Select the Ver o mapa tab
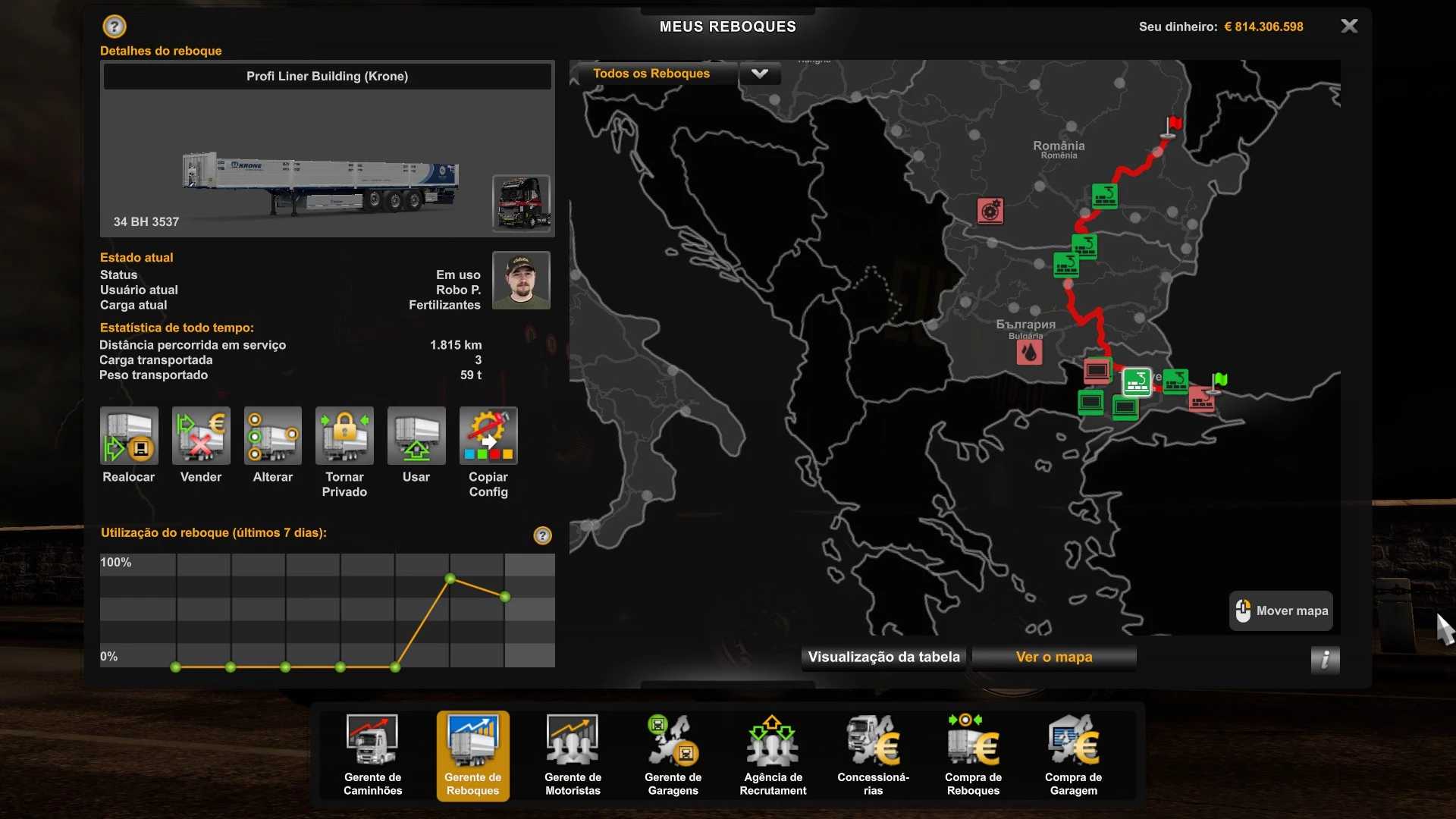1456x819 pixels. pyautogui.click(x=1053, y=657)
